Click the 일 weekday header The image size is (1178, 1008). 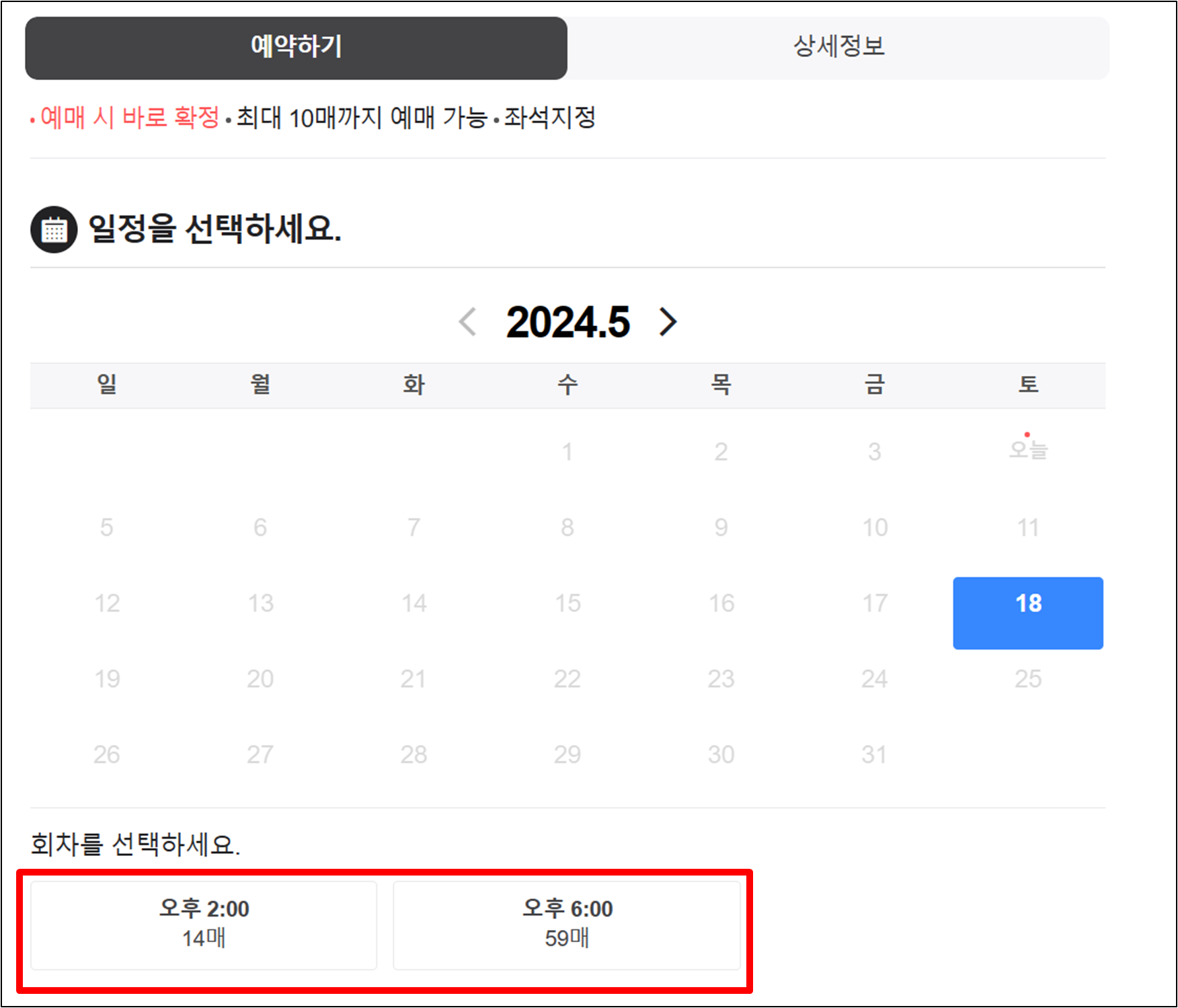click(x=107, y=384)
